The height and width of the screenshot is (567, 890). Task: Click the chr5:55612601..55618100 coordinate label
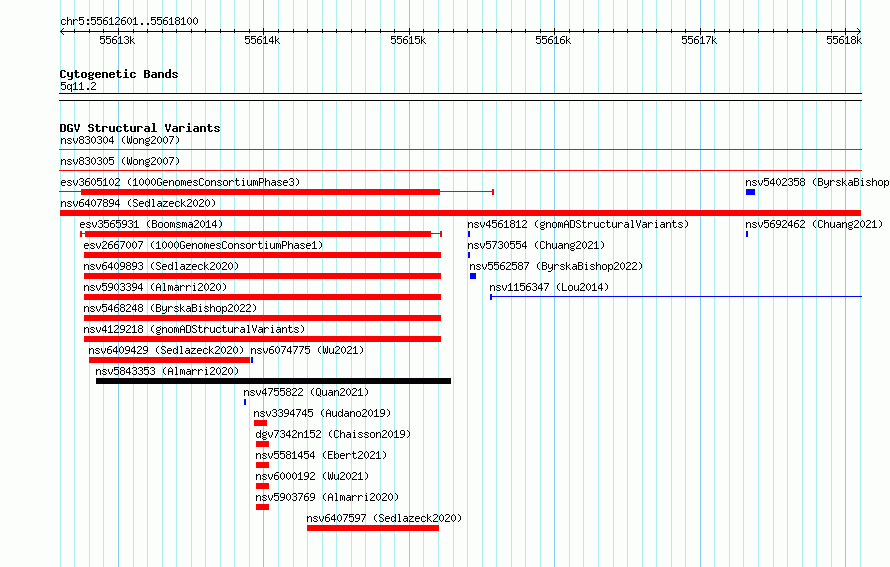click(129, 22)
